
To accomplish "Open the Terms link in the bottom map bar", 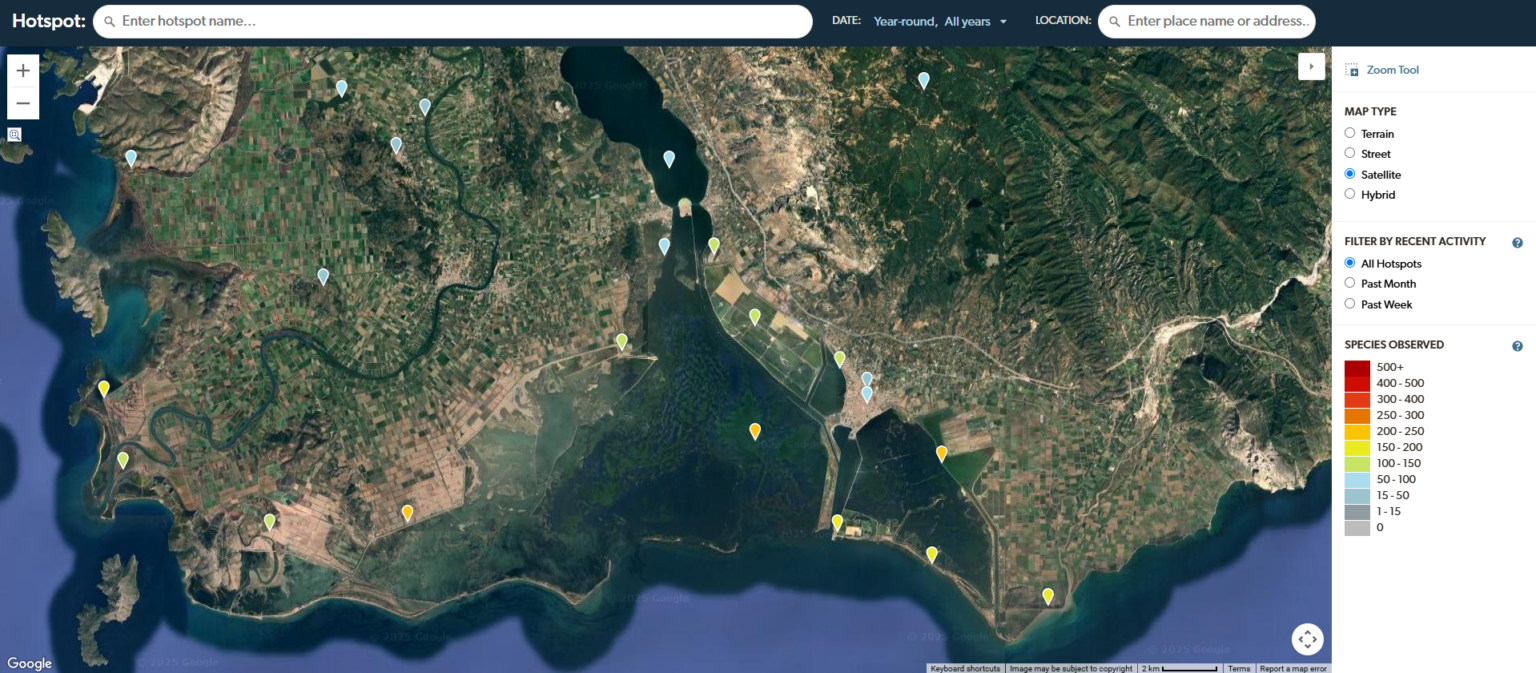I will [x=1239, y=668].
